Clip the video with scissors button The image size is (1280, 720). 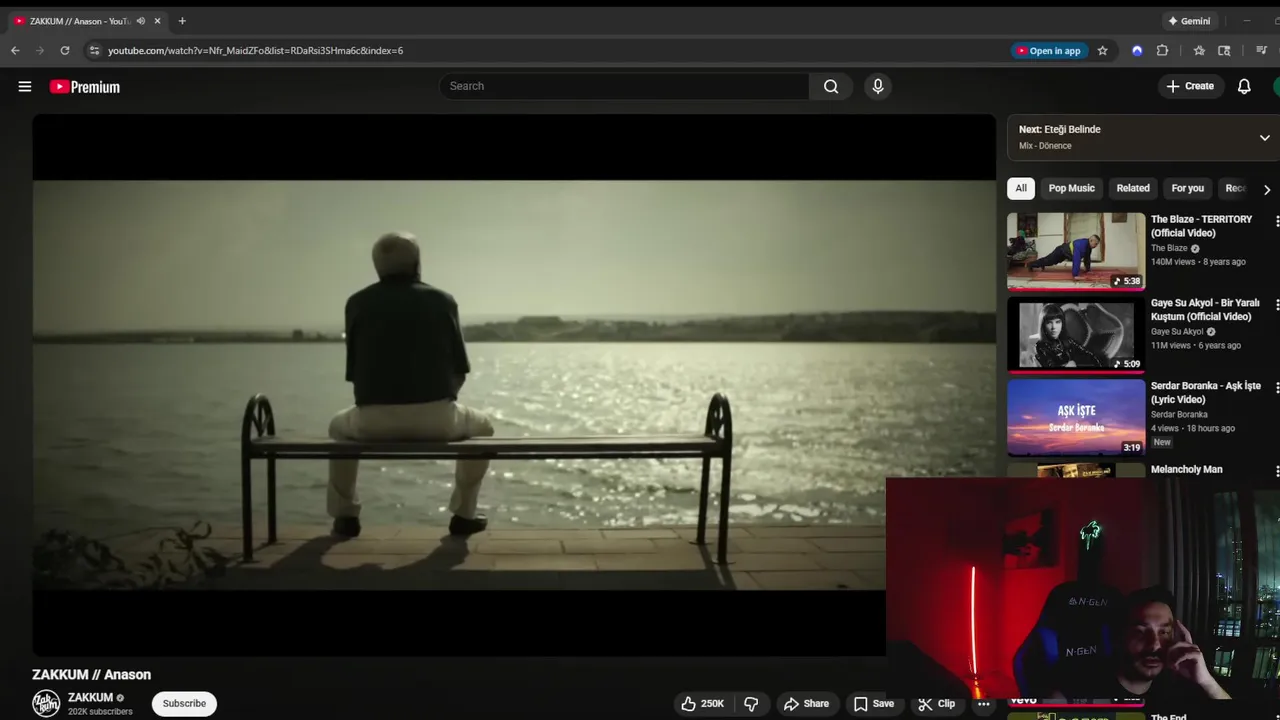point(937,704)
